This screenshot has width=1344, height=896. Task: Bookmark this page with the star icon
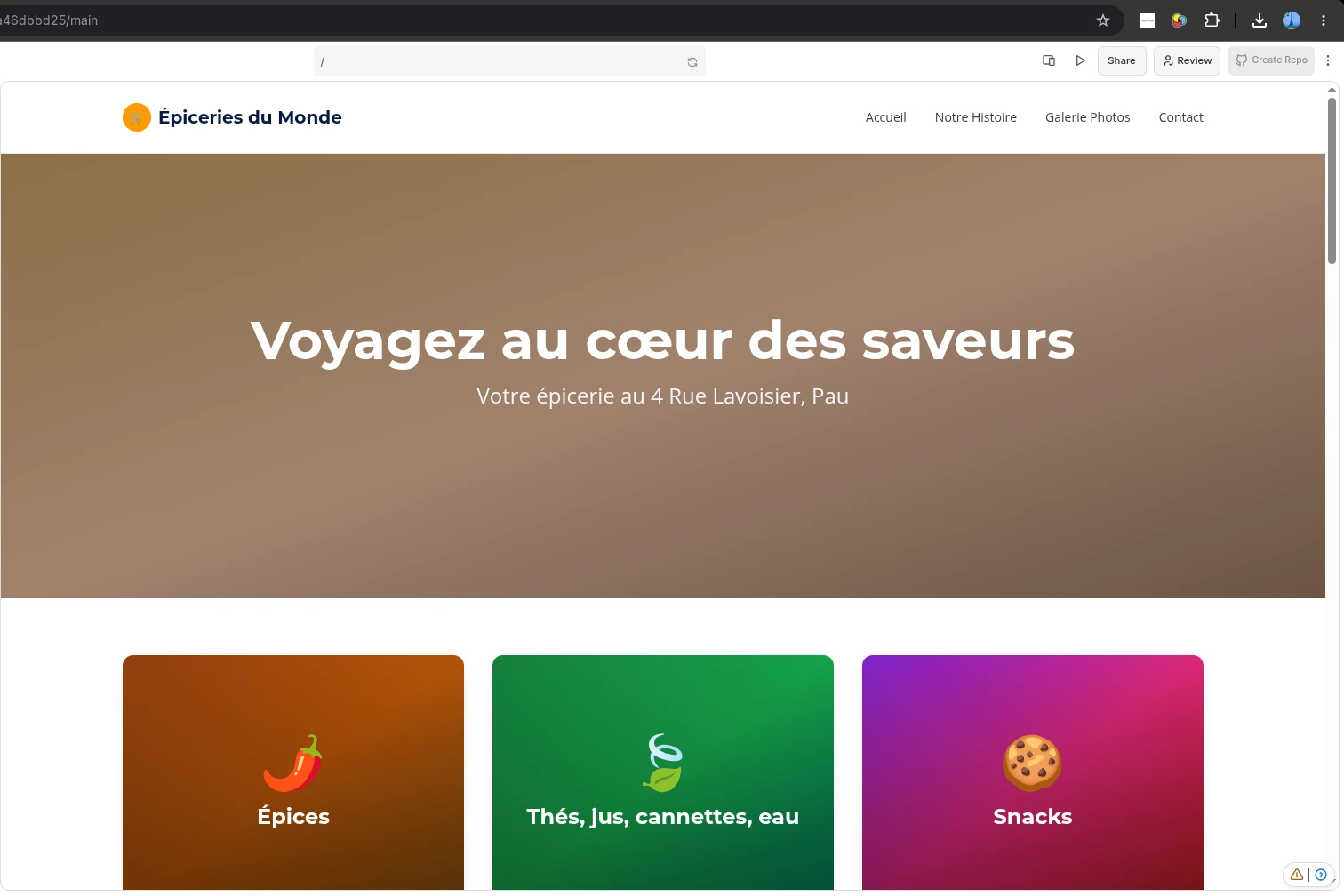[x=1103, y=20]
